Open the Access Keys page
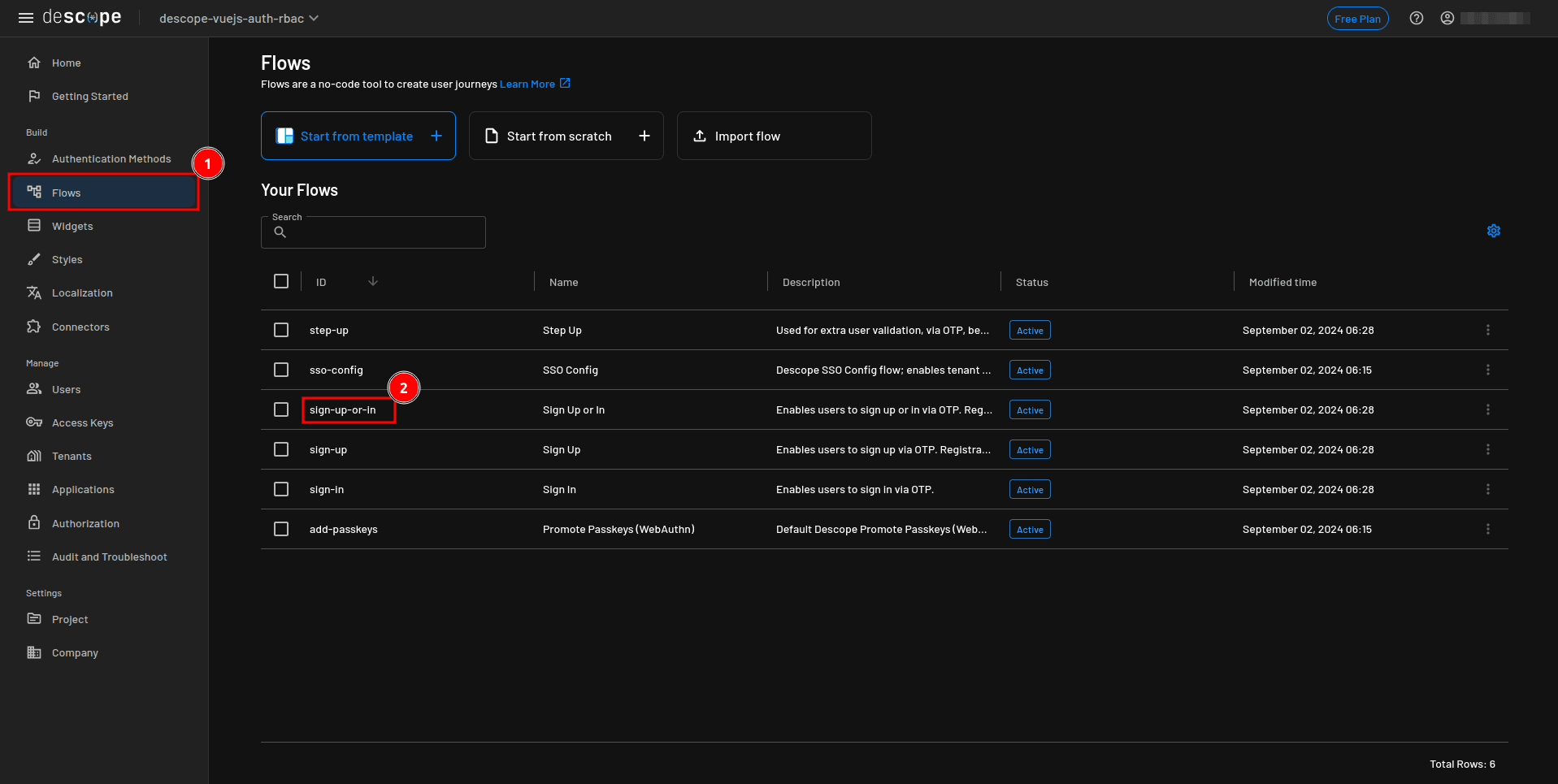 pyautogui.click(x=82, y=422)
